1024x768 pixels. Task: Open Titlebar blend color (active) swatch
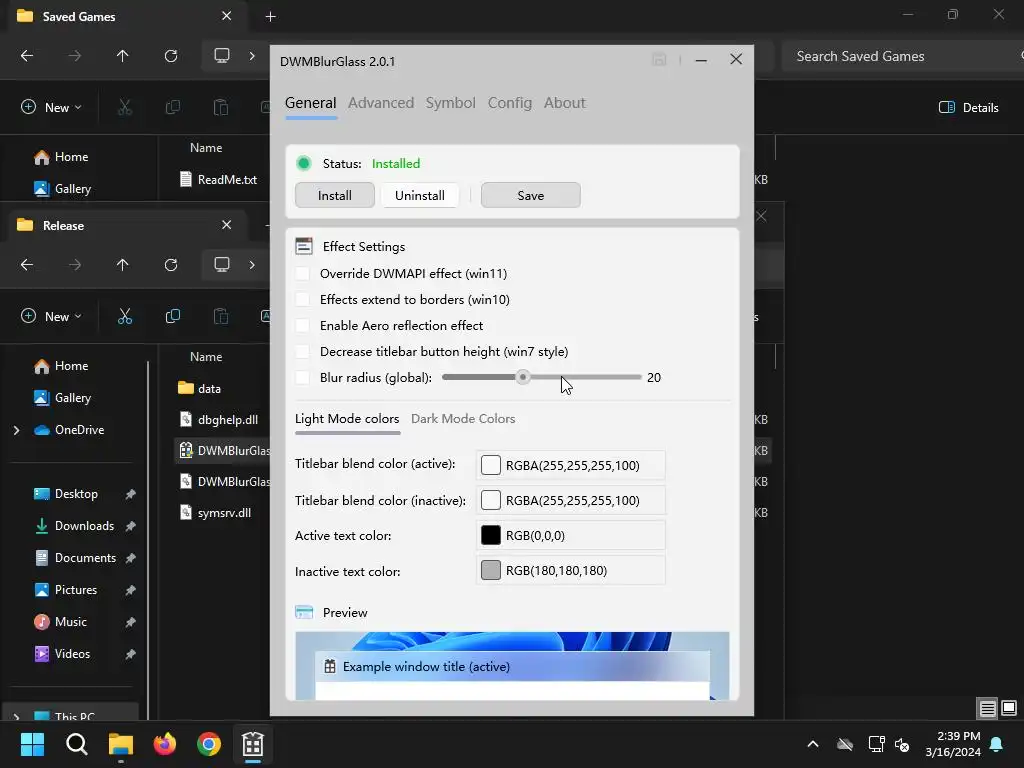tap(490, 465)
